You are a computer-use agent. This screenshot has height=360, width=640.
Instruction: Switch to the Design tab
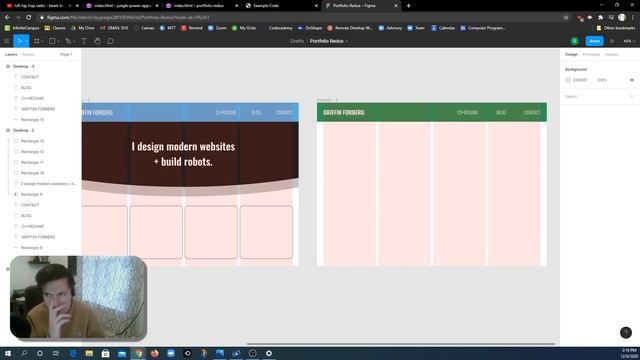[x=571, y=54]
